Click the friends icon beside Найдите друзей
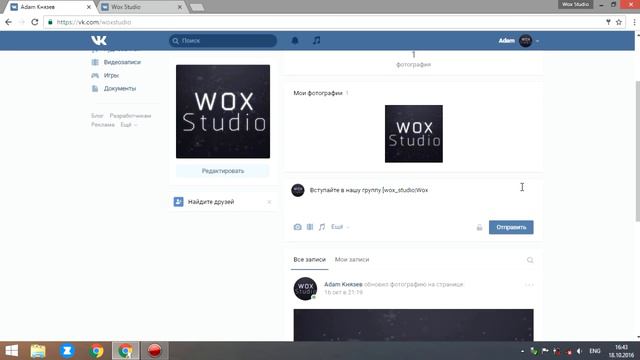640x360 pixels. (x=178, y=202)
